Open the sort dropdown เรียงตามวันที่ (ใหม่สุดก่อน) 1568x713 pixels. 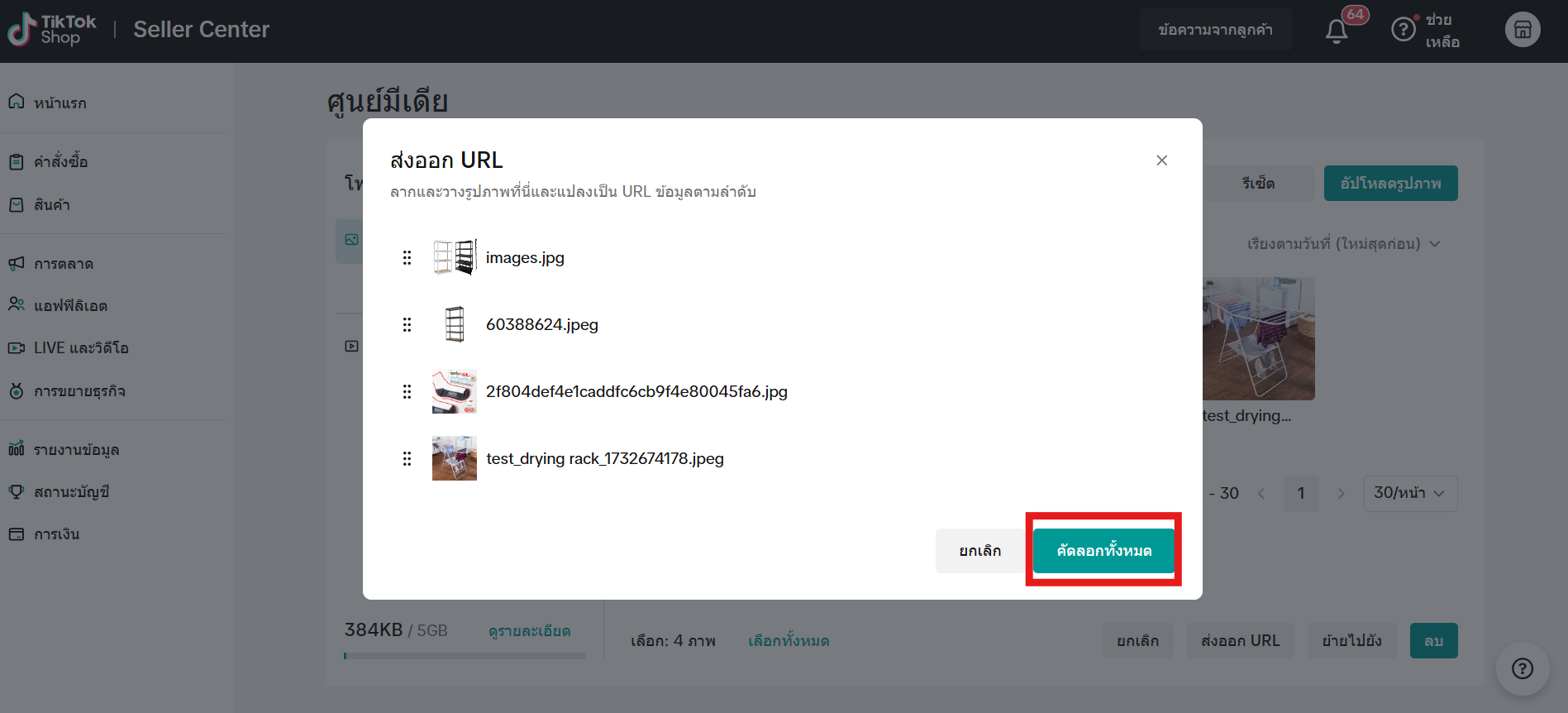[1343, 244]
